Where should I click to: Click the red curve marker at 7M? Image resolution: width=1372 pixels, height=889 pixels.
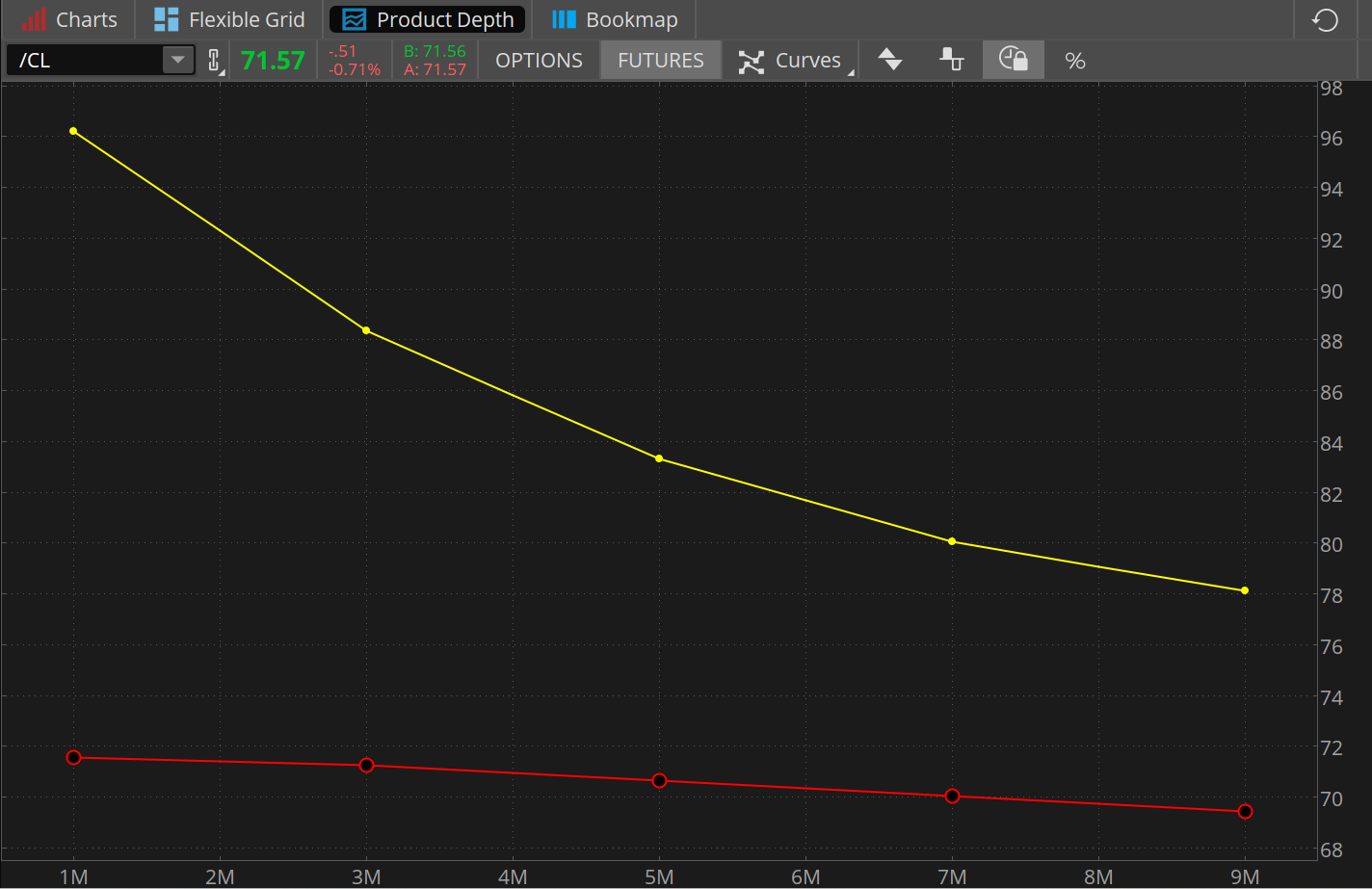[952, 797]
